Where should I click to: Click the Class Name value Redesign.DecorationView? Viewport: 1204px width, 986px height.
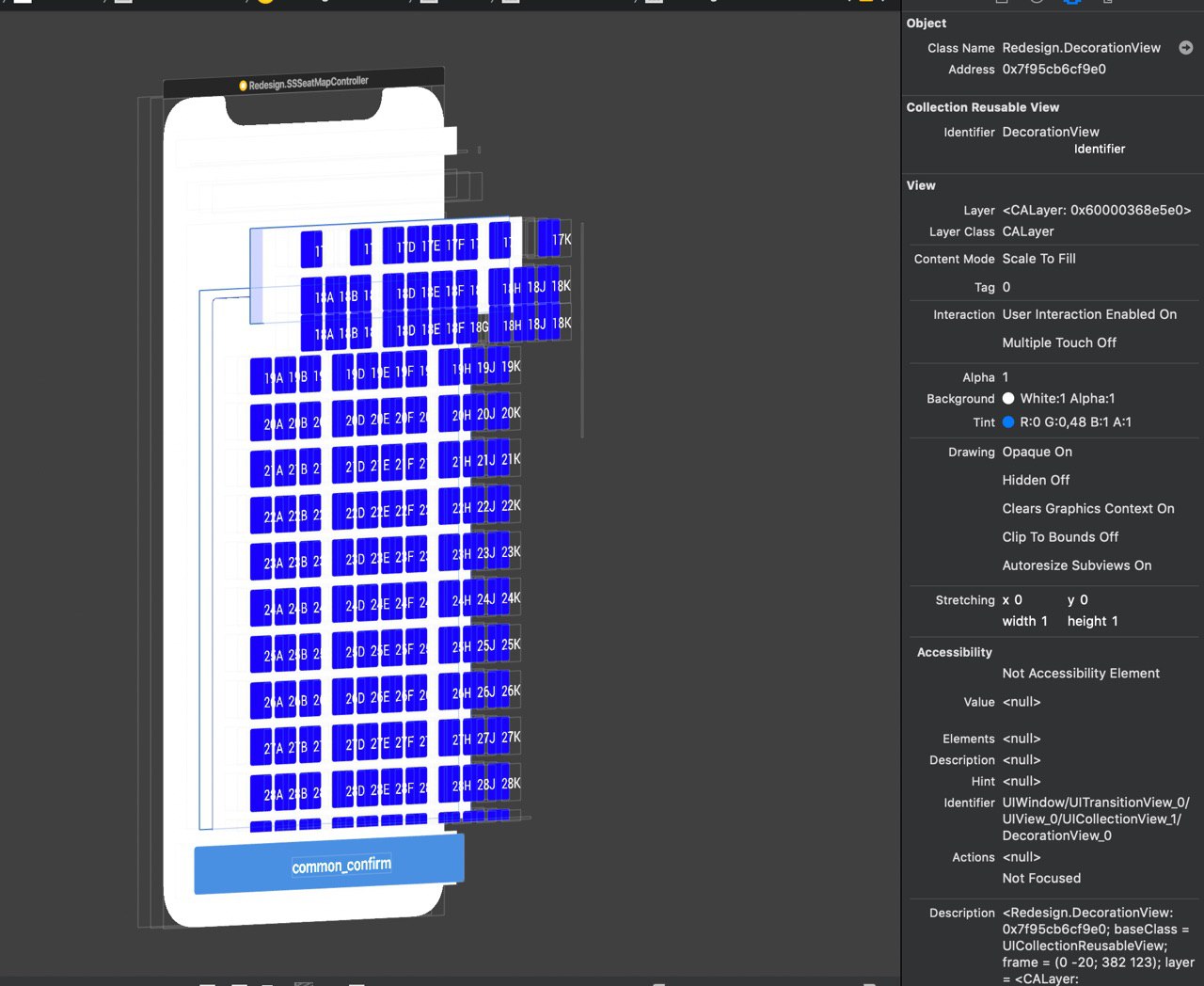1081,48
